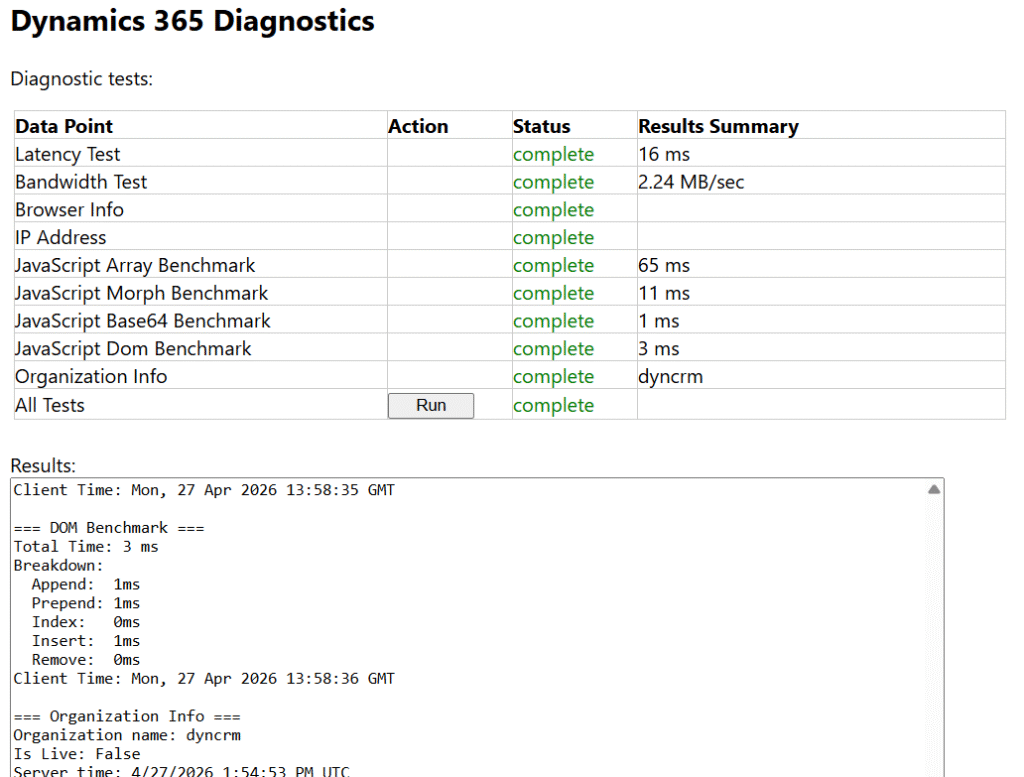The height and width of the screenshot is (777, 1024).
Task: Click the 'Results Summary' column header
Action: pyautogui.click(x=718, y=126)
